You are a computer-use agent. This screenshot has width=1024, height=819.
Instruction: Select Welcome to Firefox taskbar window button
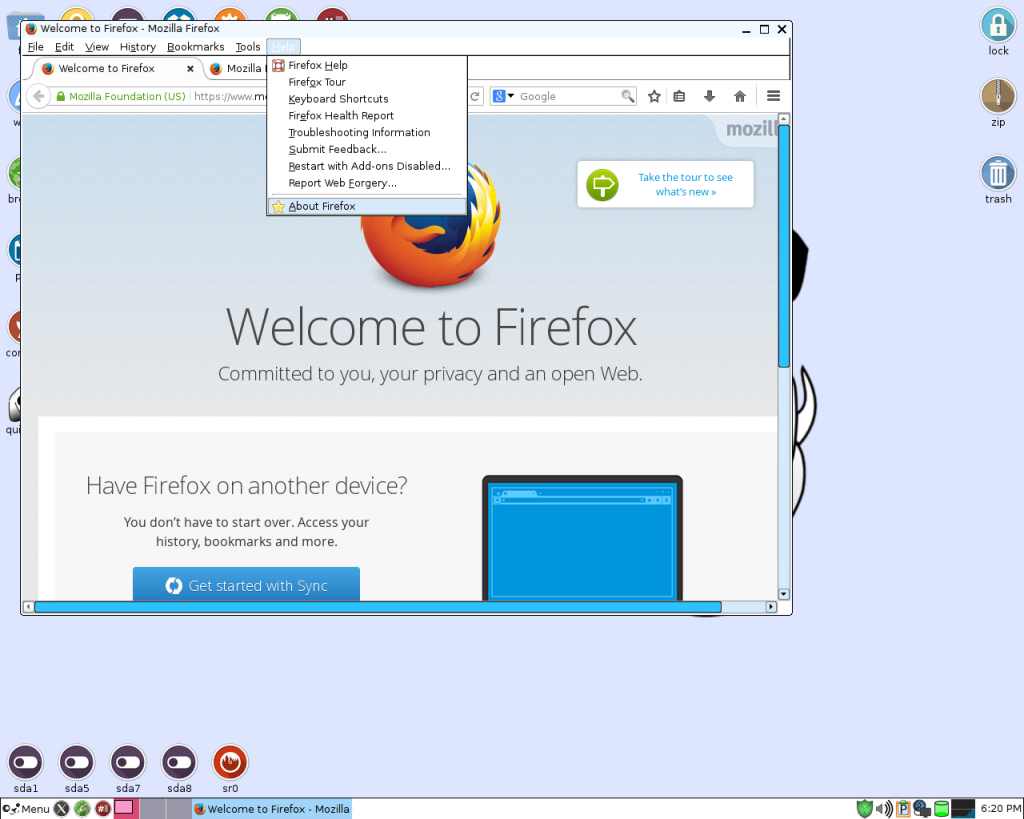pos(272,809)
